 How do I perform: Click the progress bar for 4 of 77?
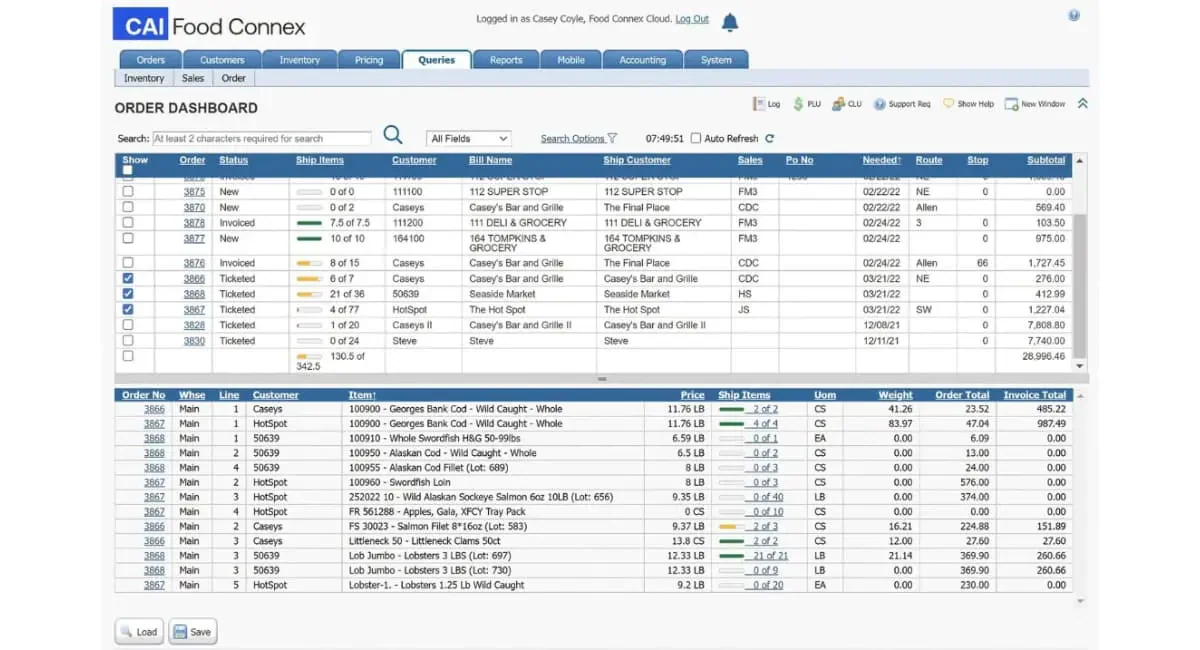pyautogui.click(x=309, y=310)
